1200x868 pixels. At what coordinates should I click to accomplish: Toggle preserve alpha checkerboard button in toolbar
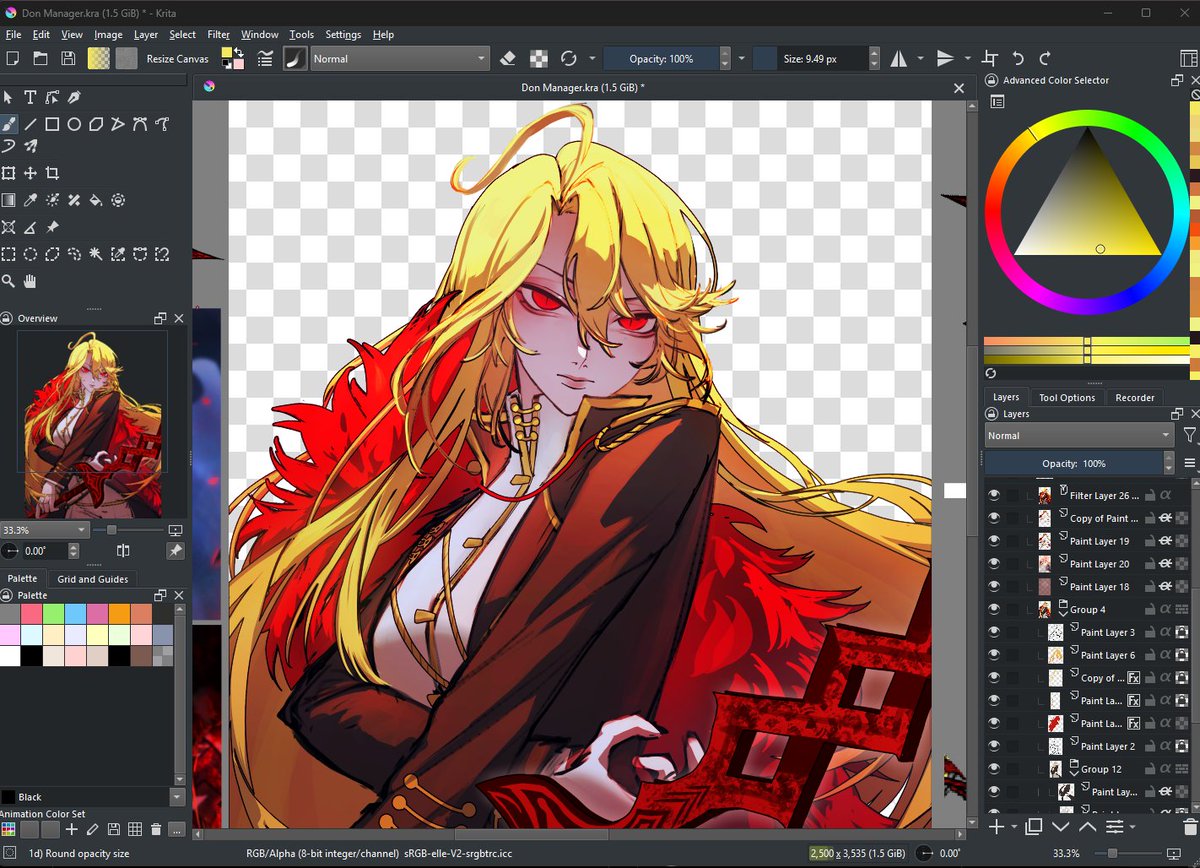coord(539,59)
